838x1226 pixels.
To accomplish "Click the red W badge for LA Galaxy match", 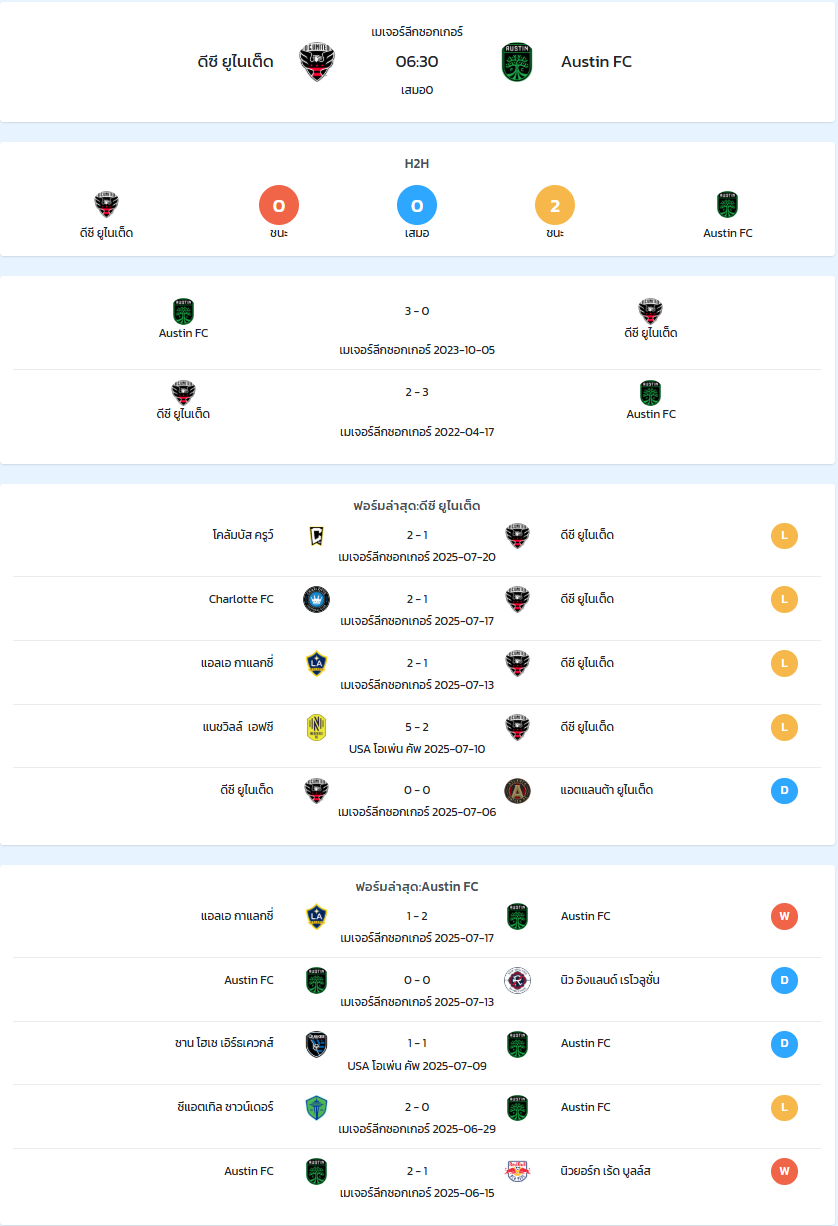I will (x=784, y=917).
